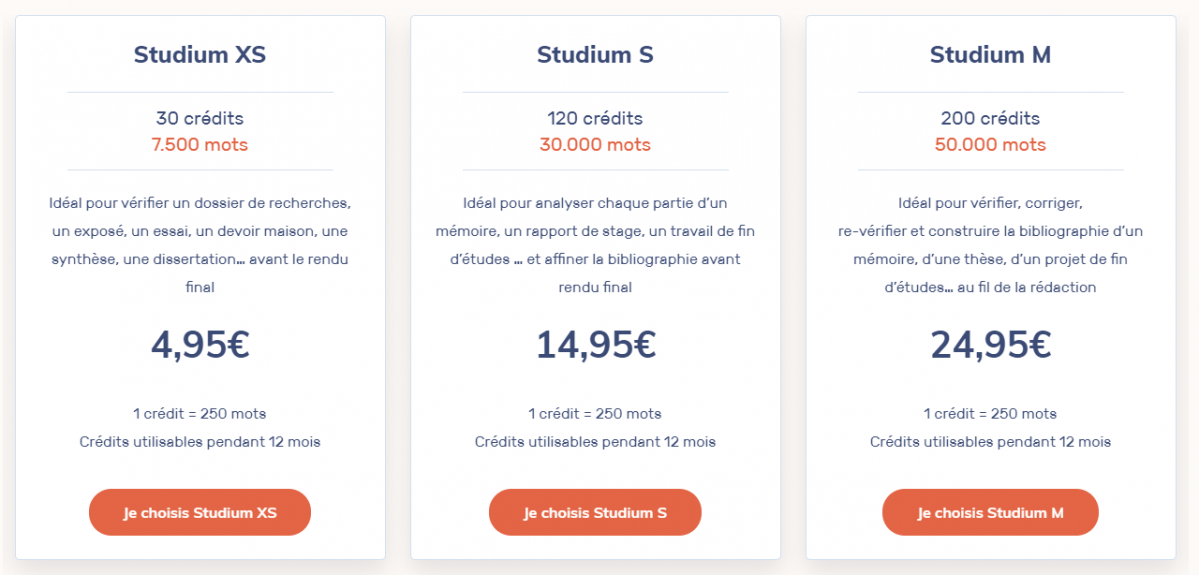
Task: Click the '50.000 mots' orange text
Action: pyautogui.click(x=990, y=145)
